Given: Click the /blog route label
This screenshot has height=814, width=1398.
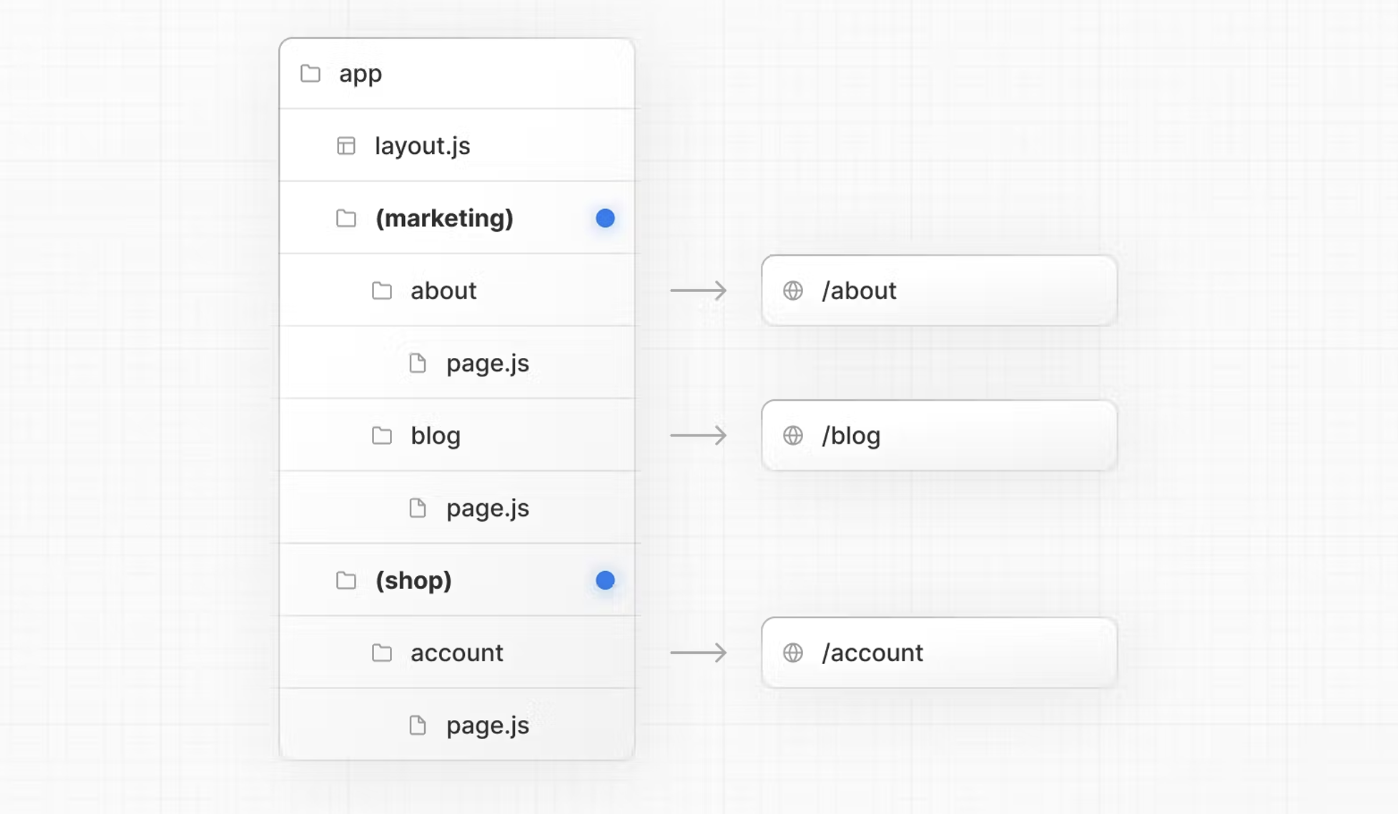Looking at the screenshot, I should [x=851, y=436].
